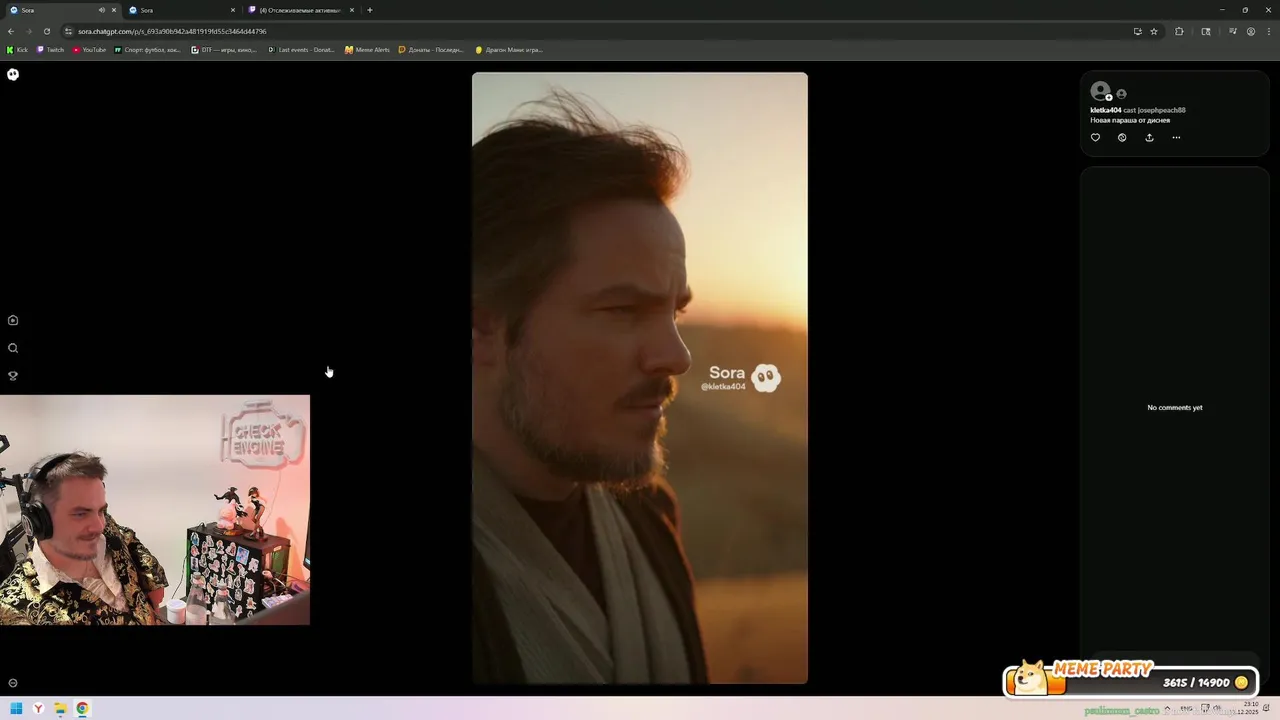This screenshot has height=720, width=1280.
Task: Open the Донаты bookmark
Action: 431,49
